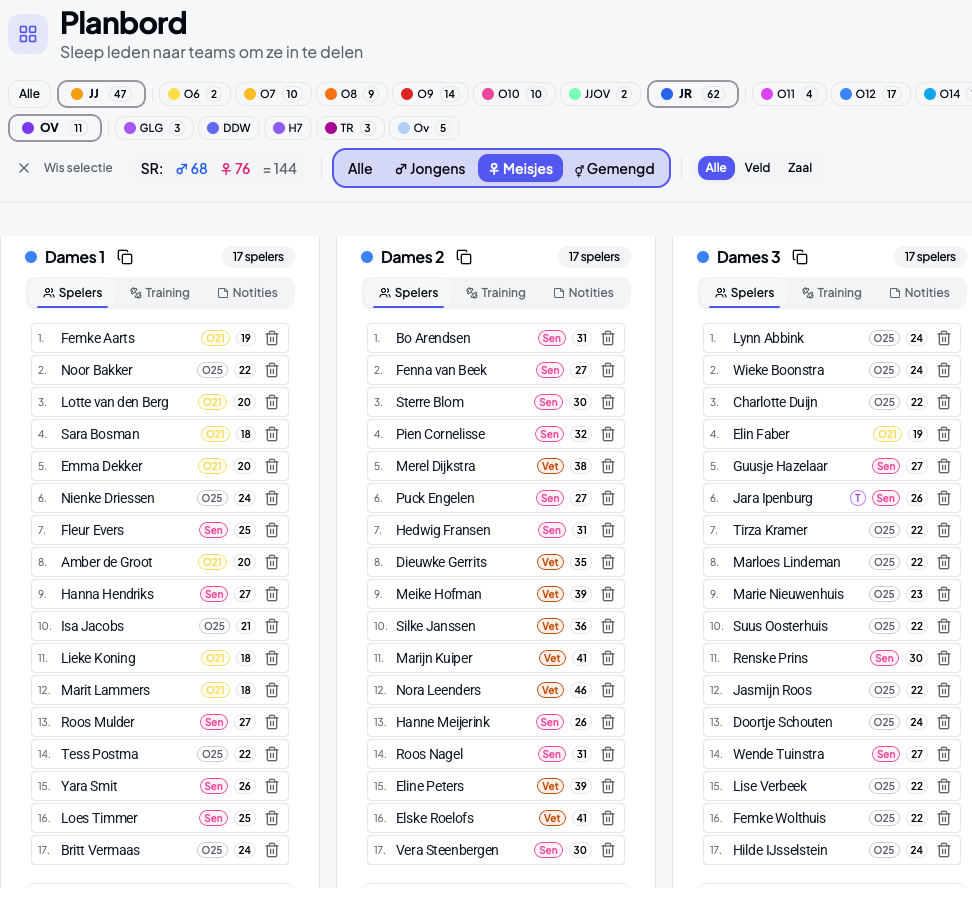
Task: Delete Jara Ipenburg from Dames 3
Action: (944, 498)
